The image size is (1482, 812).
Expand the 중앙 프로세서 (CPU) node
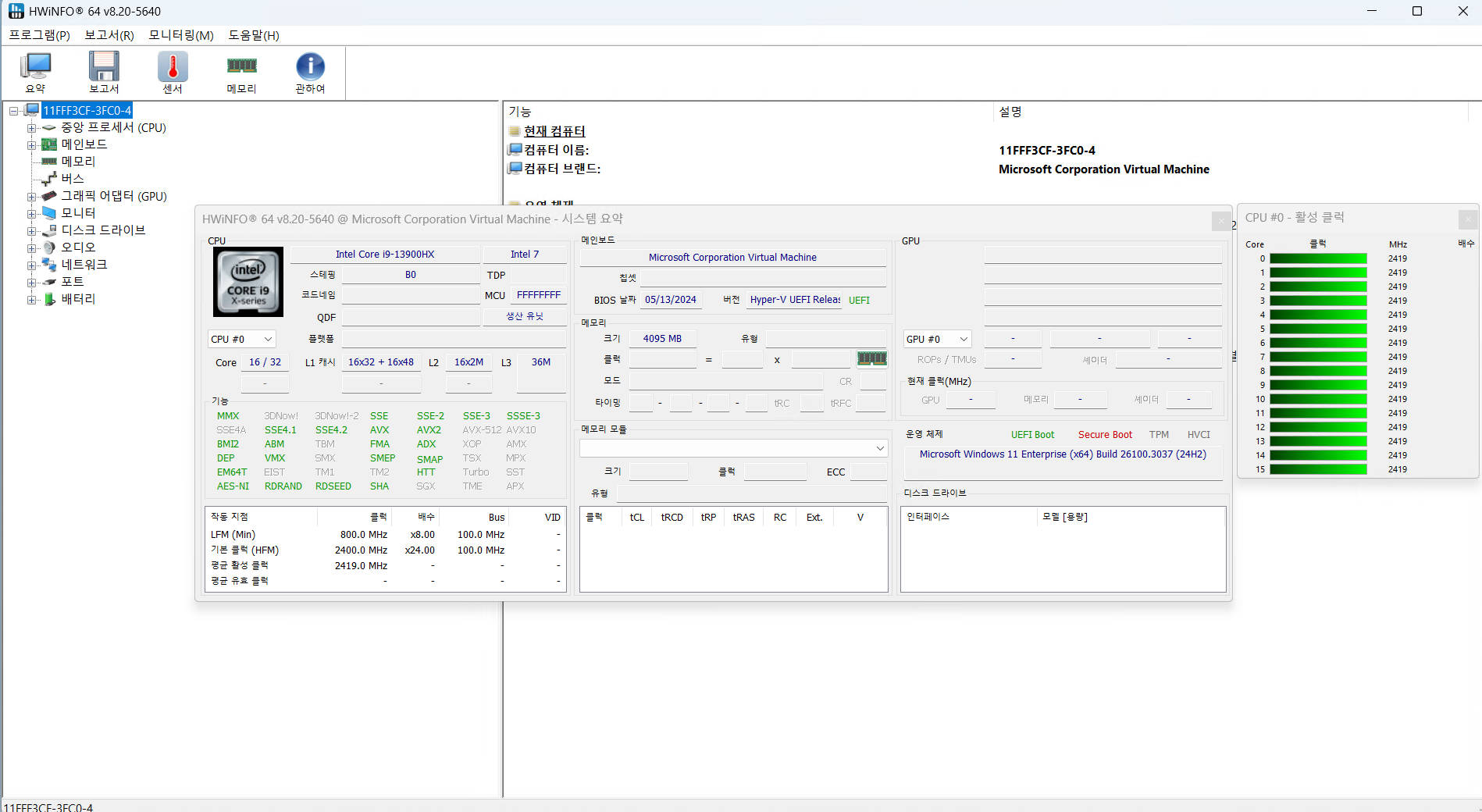point(31,128)
